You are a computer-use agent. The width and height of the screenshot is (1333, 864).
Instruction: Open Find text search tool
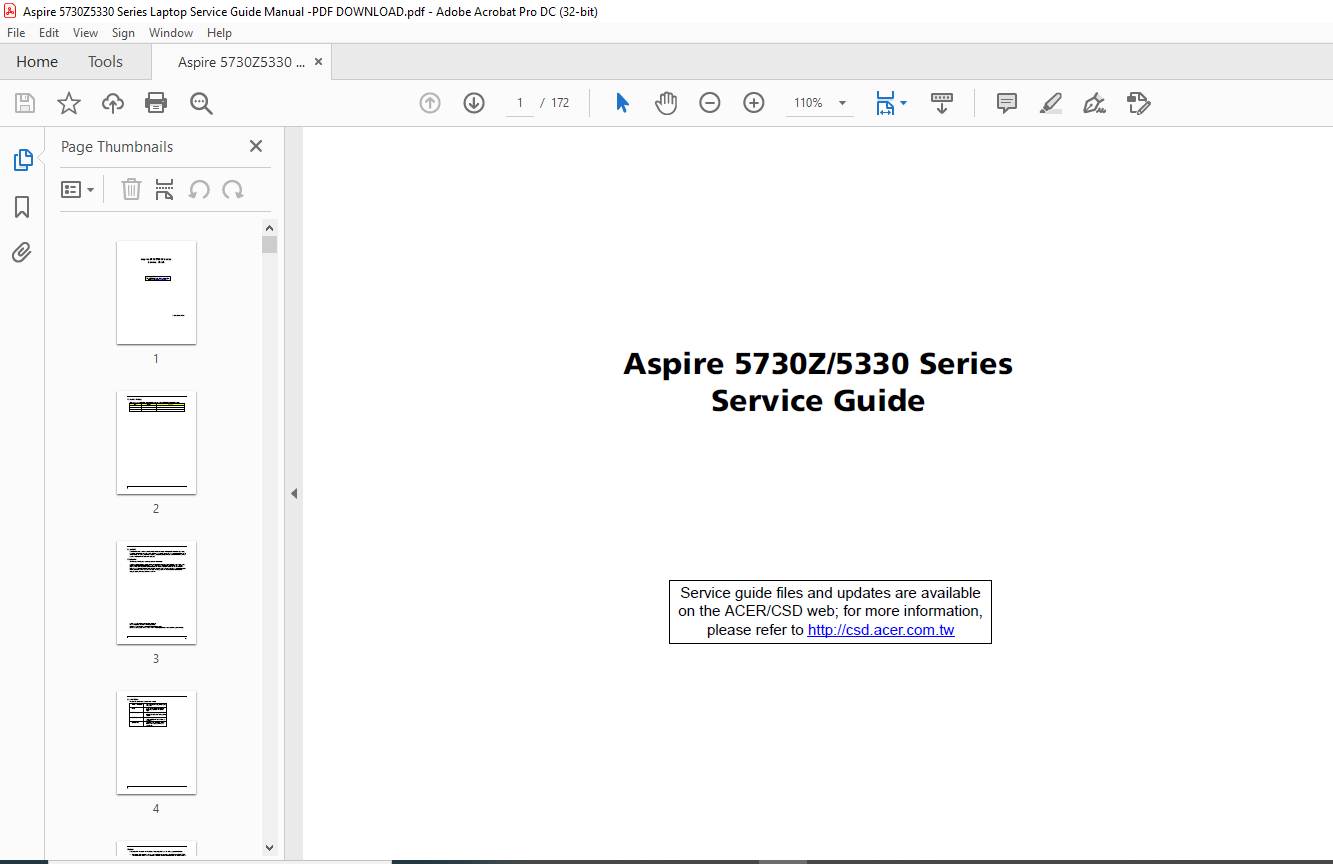tap(201, 103)
